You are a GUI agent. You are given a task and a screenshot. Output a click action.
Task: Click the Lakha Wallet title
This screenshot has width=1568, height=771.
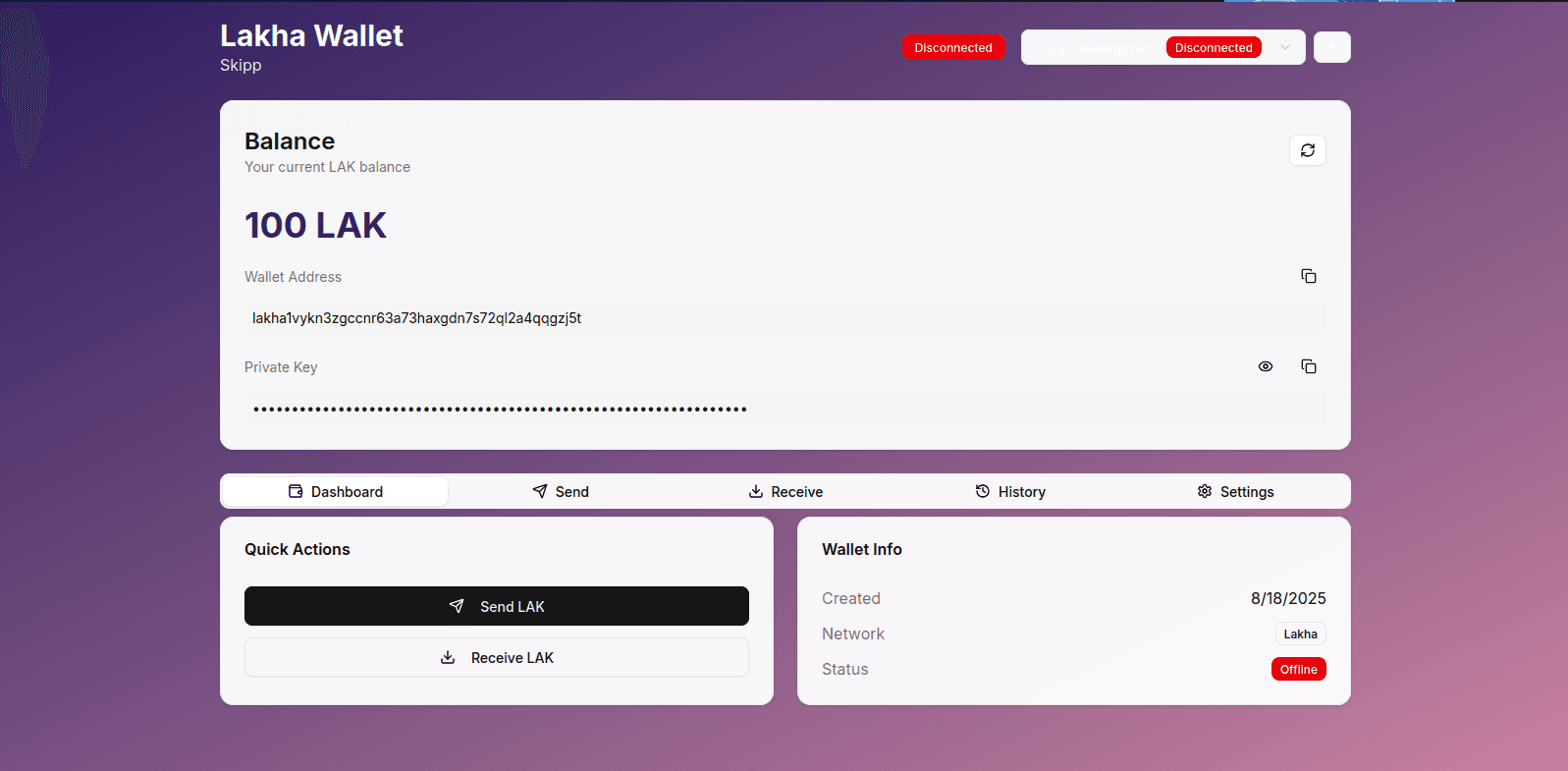tap(311, 35)
